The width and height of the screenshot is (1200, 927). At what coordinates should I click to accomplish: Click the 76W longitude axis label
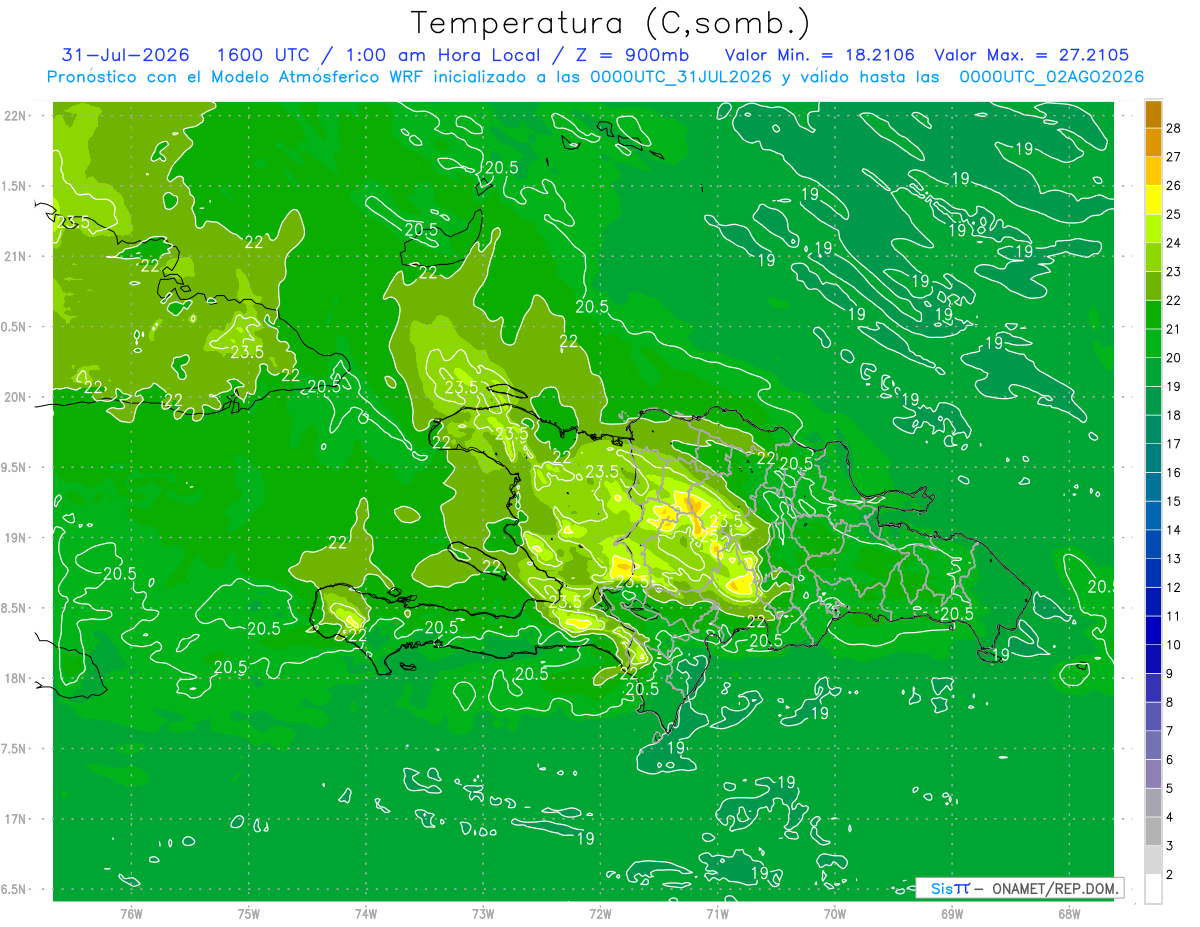[131, 914]
